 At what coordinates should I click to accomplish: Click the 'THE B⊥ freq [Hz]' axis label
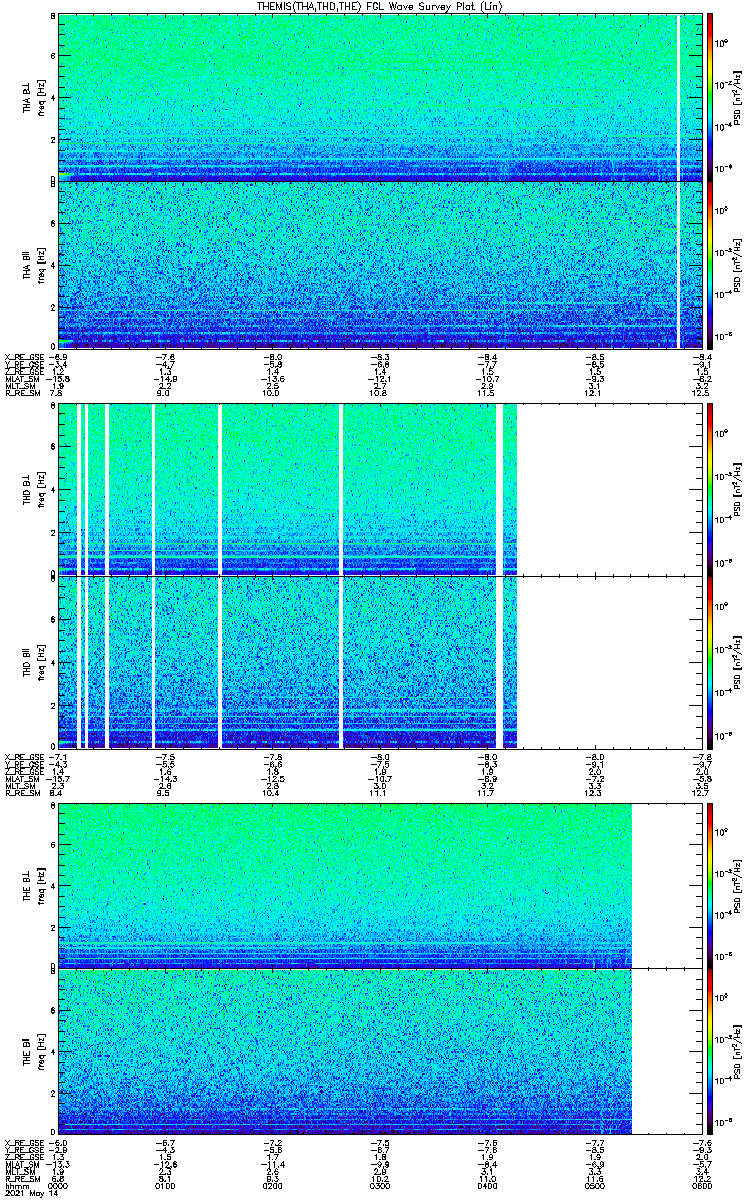(34, 885)
